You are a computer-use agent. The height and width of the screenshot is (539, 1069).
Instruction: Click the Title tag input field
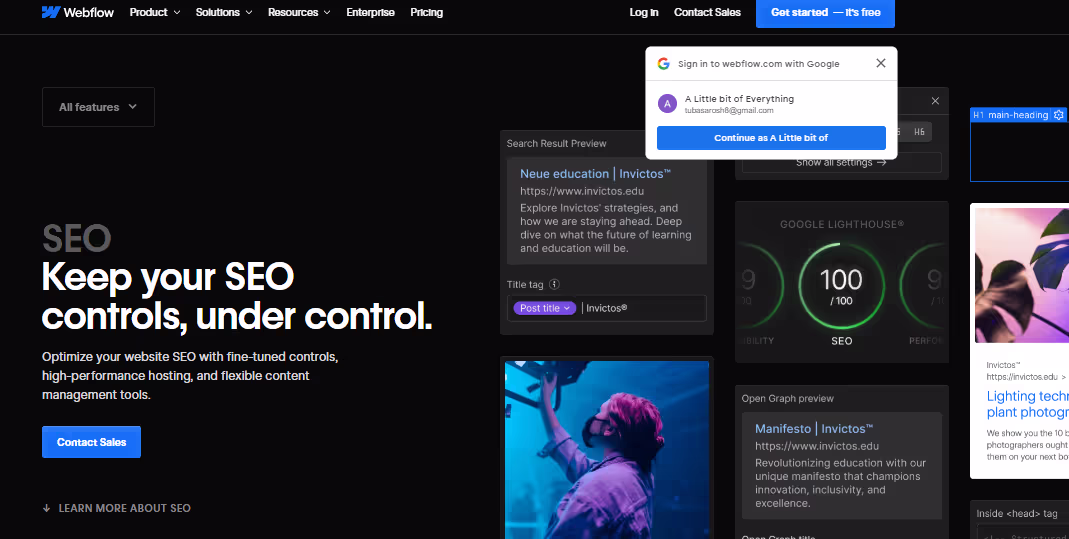[x=607, y=308]
